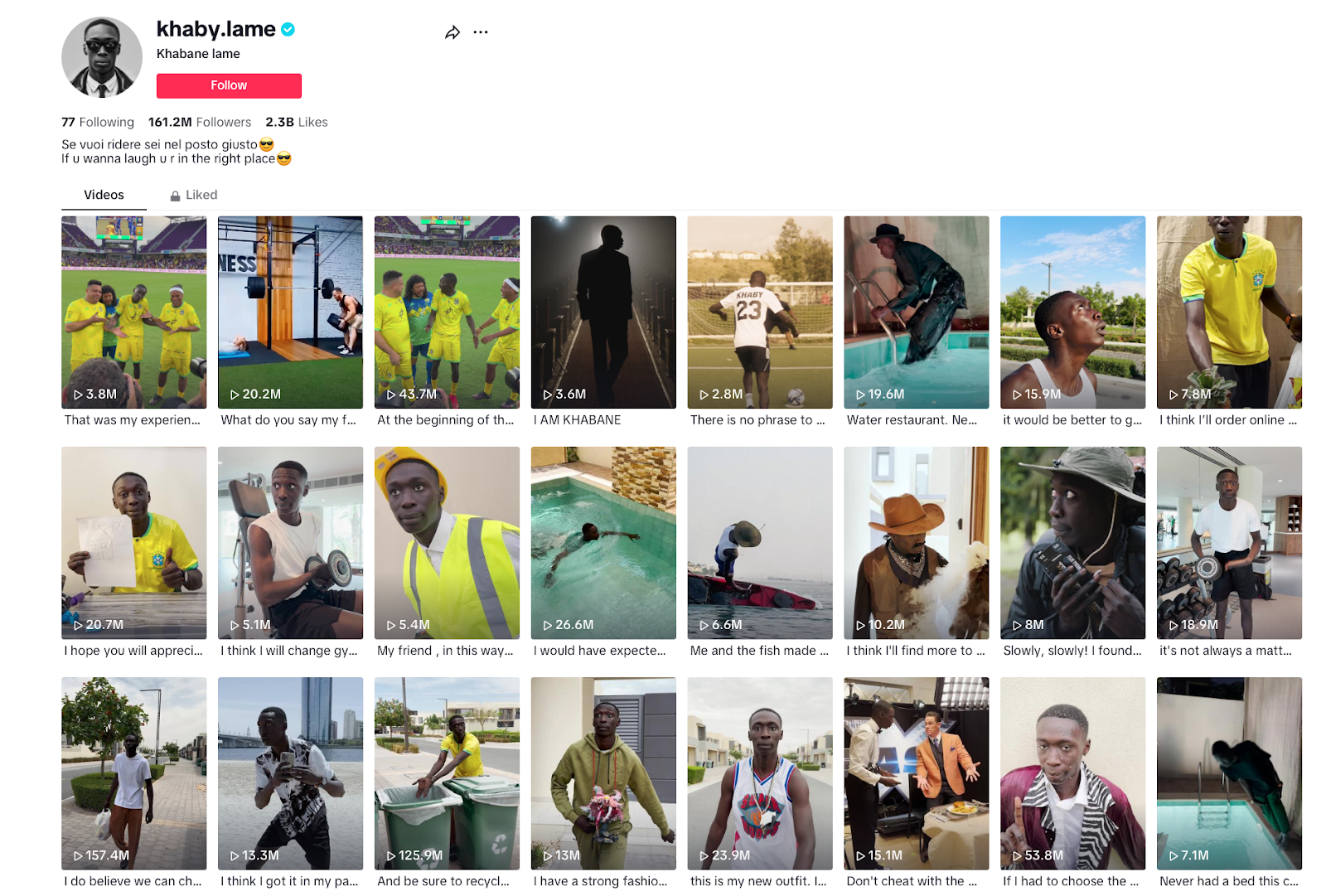The image size is (1326, 896).
Task: Switch to the Videos tab
Action: [x=104, y=195]
